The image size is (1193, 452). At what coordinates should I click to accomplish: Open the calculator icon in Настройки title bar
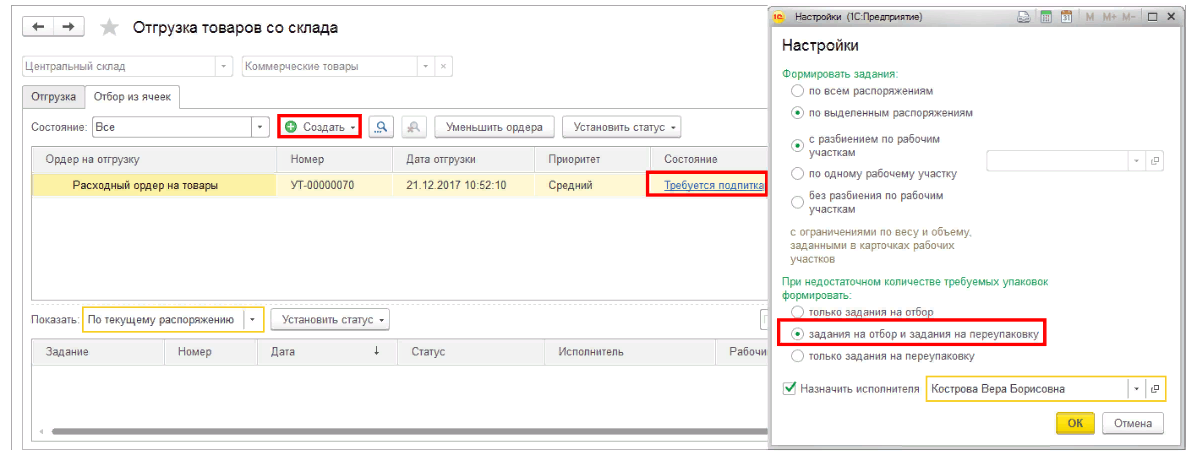1045,17
